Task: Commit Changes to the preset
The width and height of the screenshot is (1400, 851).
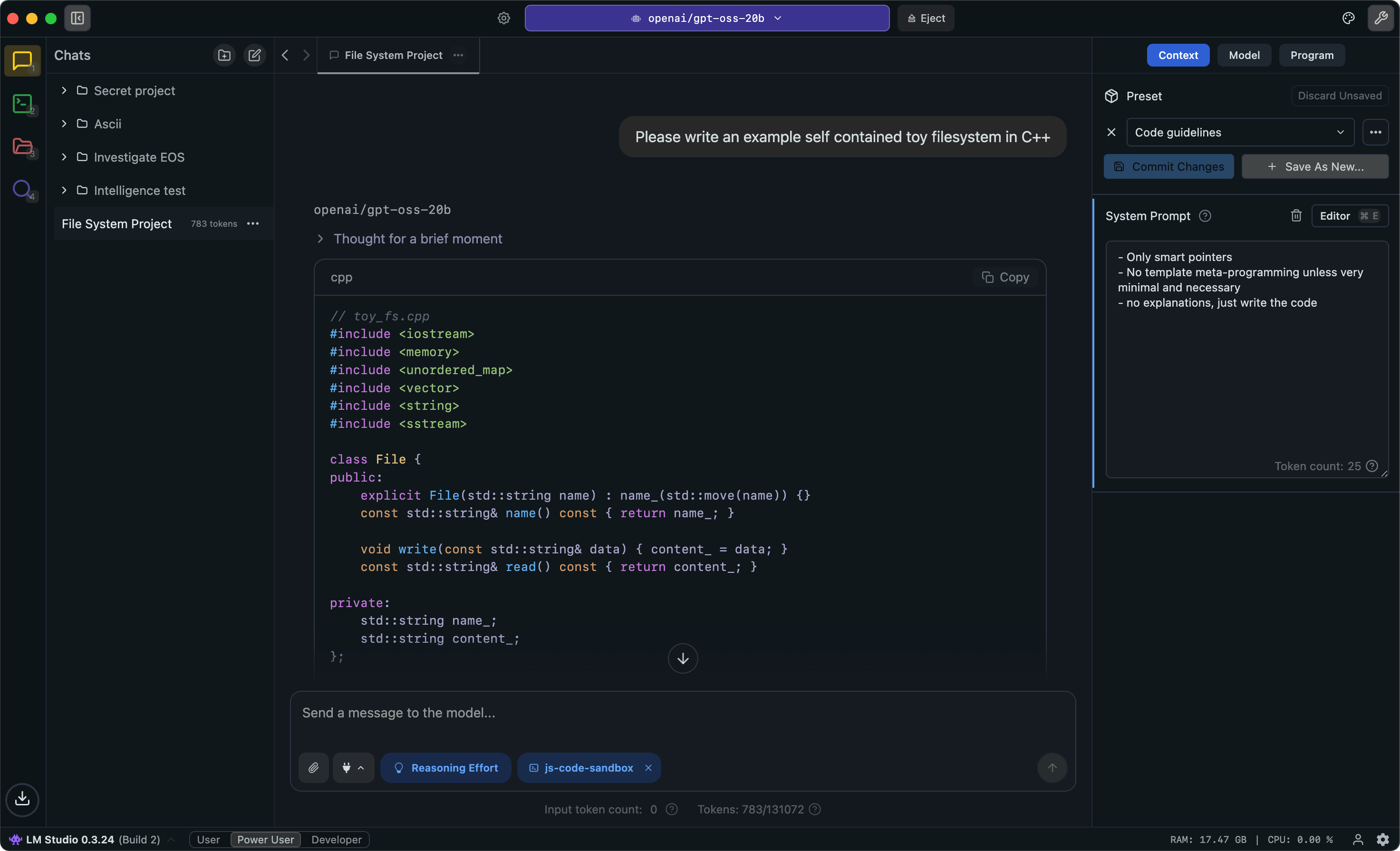Action: pyautogui.click(x=1169, y=166)
